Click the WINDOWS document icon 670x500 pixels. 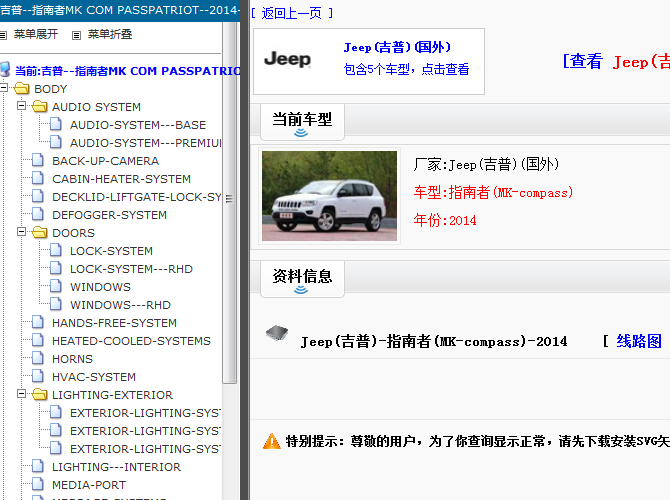pos(56,286)
